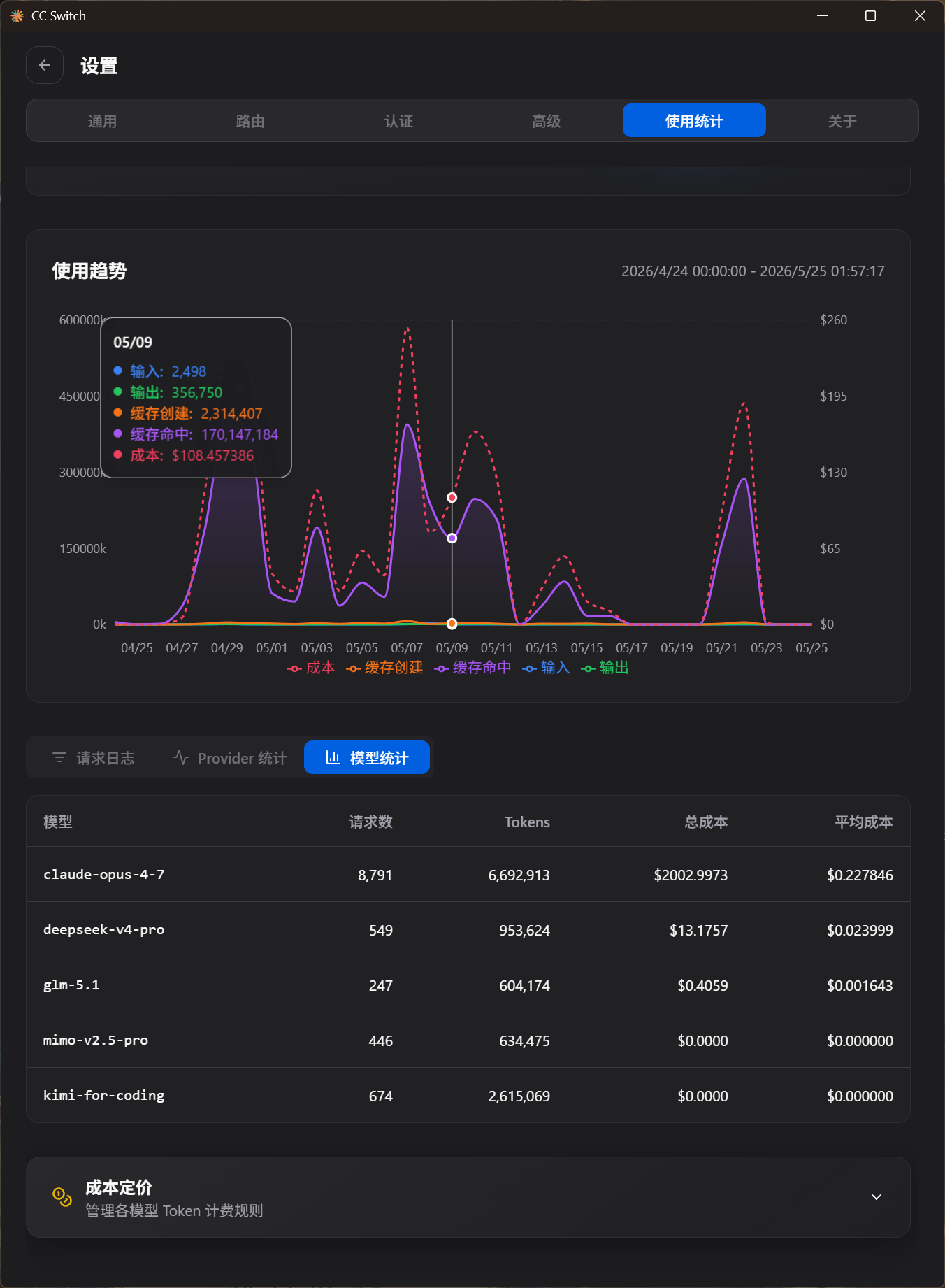The image size is (945, 1288).
Task: Select the 认证 tab
Action: point(398,121)
